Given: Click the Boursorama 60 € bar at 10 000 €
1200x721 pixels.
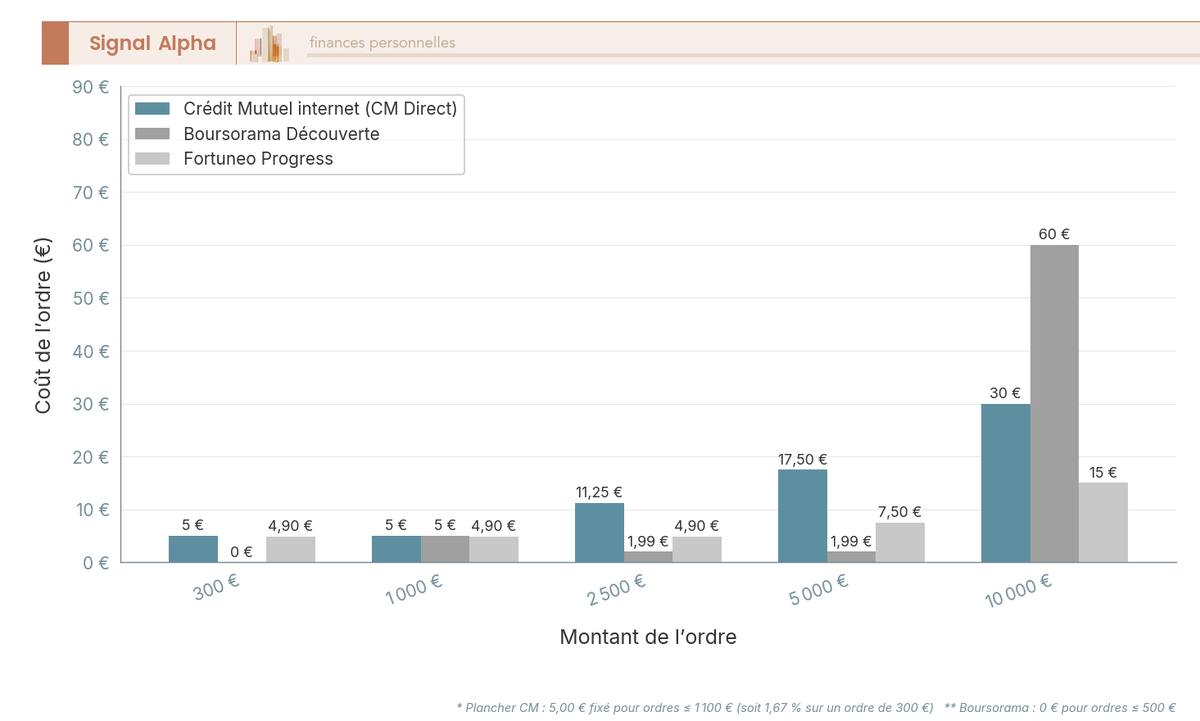Looking at the screenshot, I should coord(1054,403).
